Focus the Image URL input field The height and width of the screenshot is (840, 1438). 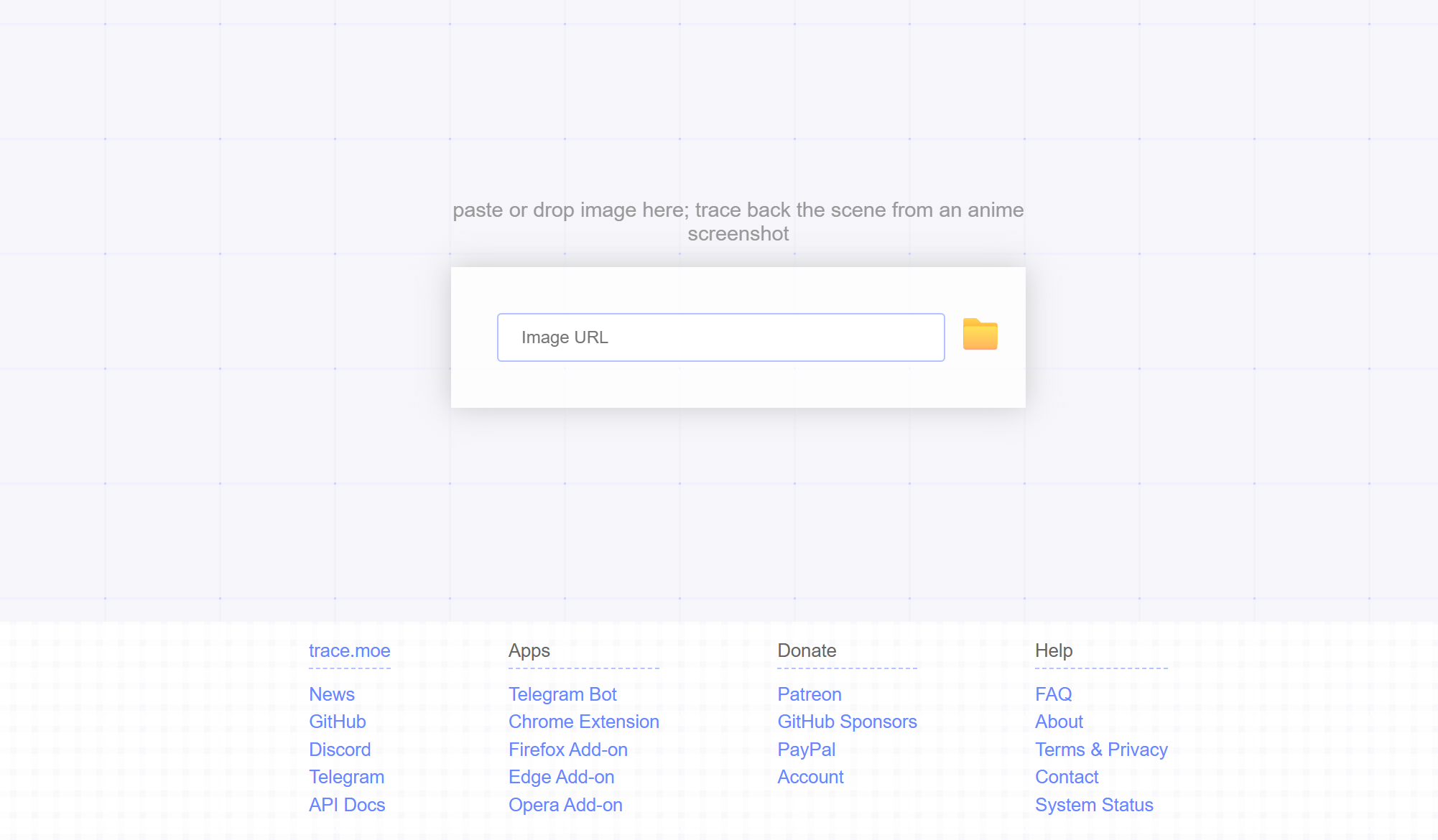pyautogui.click(x=720, y=337)
